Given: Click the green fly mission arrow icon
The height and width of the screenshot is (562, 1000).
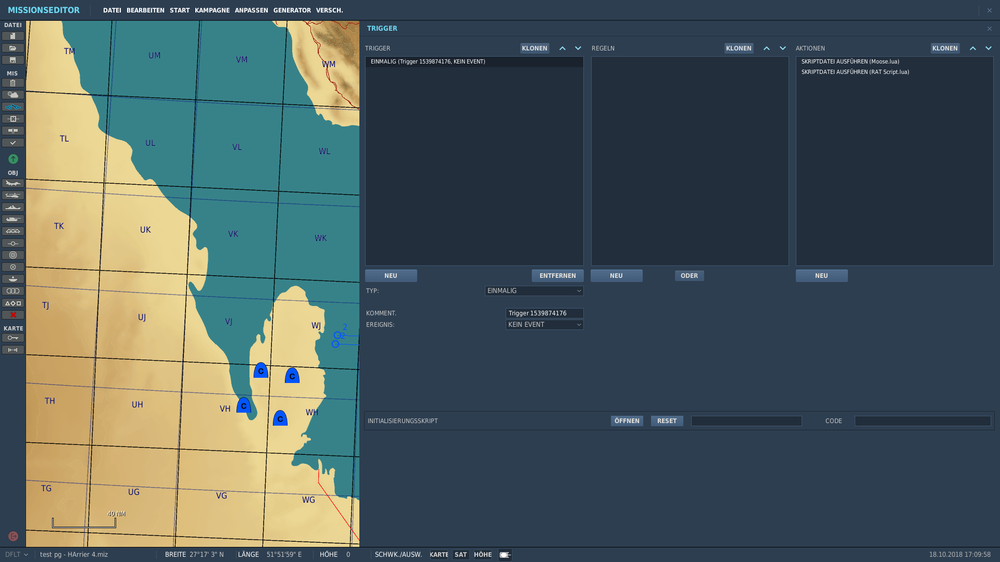Looking at the screenshot, I should click(x=13, y=159).
